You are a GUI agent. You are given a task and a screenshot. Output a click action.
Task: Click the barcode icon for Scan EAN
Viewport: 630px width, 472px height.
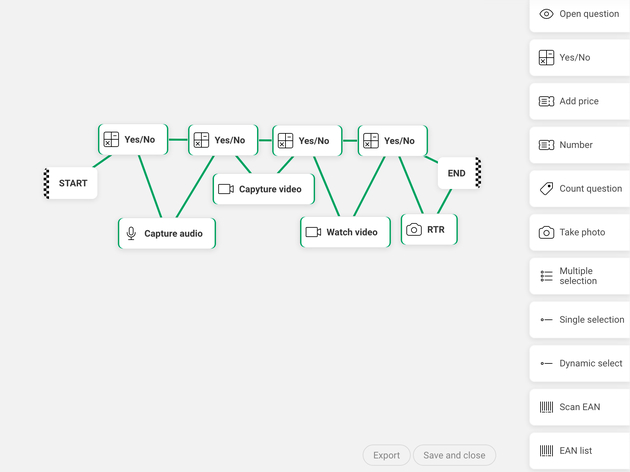[546, 407]
